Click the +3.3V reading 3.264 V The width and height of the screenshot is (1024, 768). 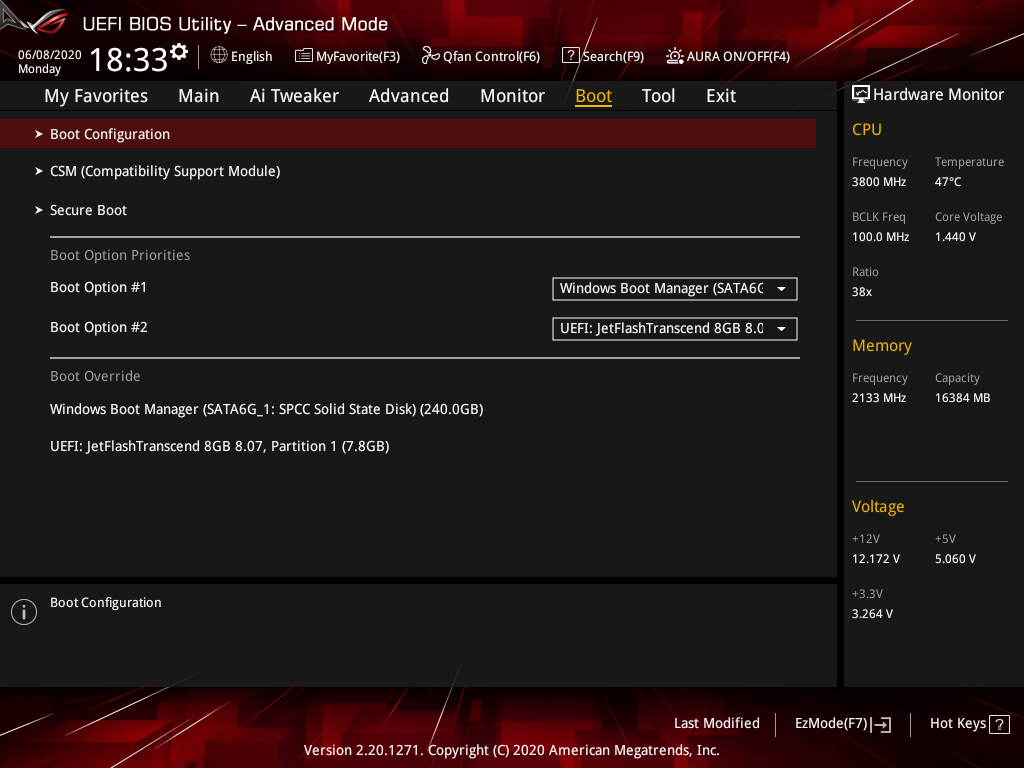tap(872, 614)
